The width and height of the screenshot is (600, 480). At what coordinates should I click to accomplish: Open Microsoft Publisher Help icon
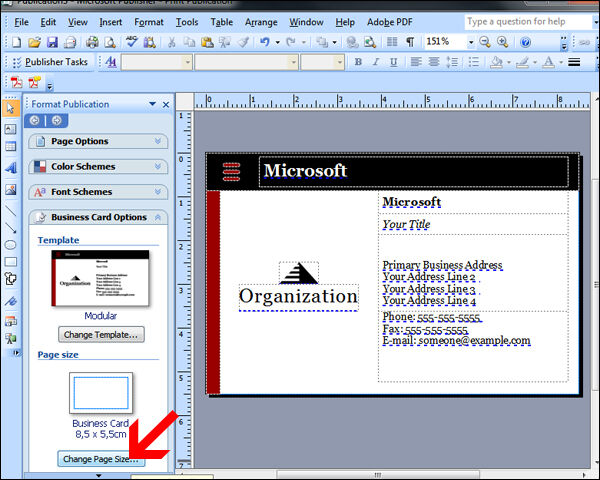coord(526,42)
